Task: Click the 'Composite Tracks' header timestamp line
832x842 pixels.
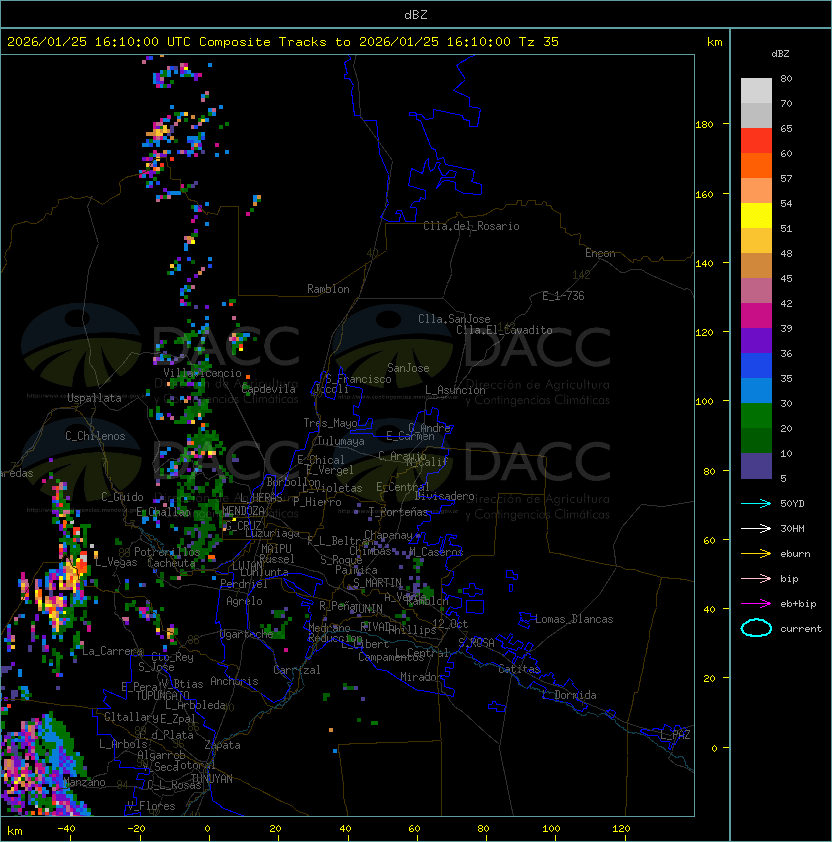Action: point(283,42)
